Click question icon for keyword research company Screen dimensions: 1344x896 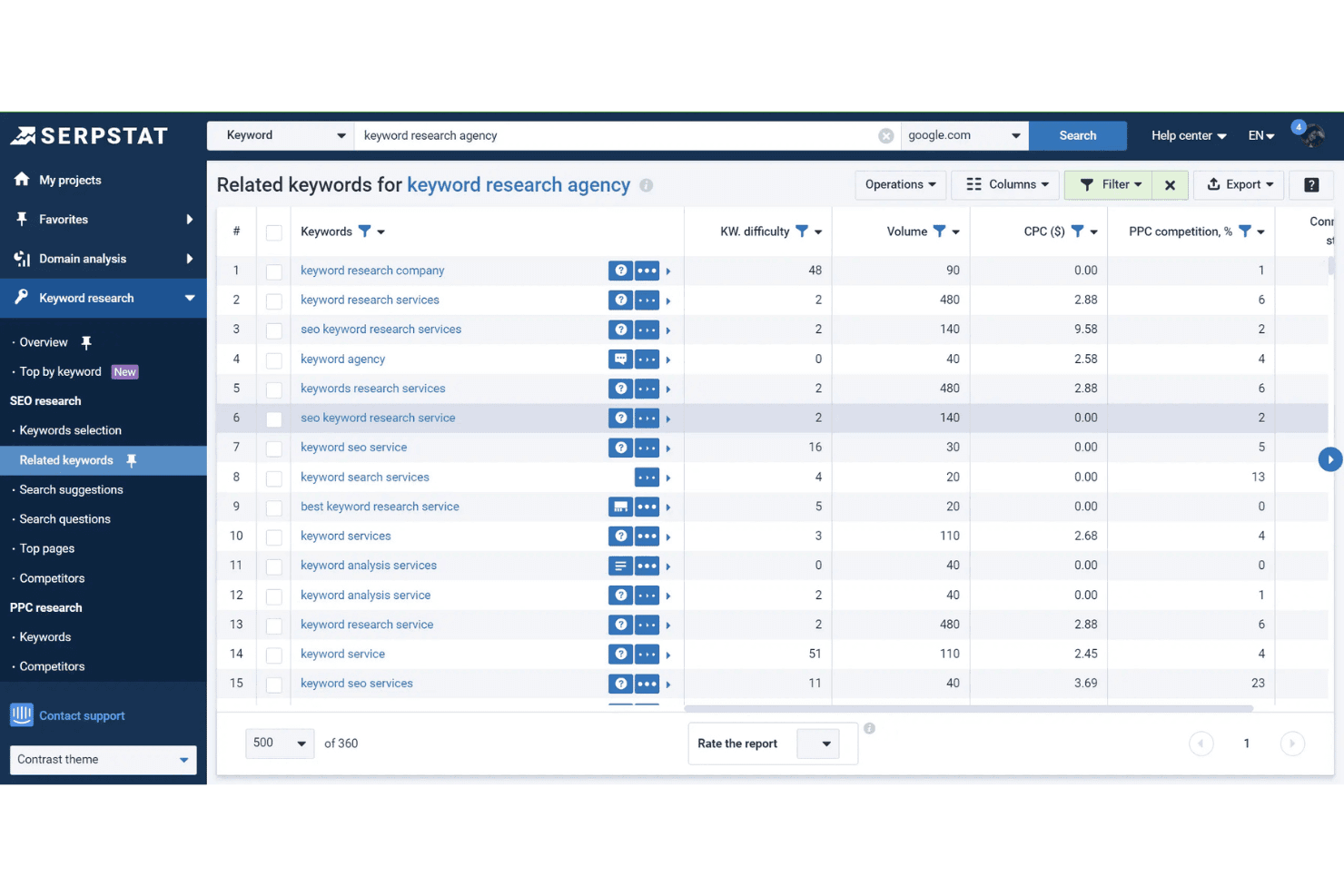click(620, 271)
